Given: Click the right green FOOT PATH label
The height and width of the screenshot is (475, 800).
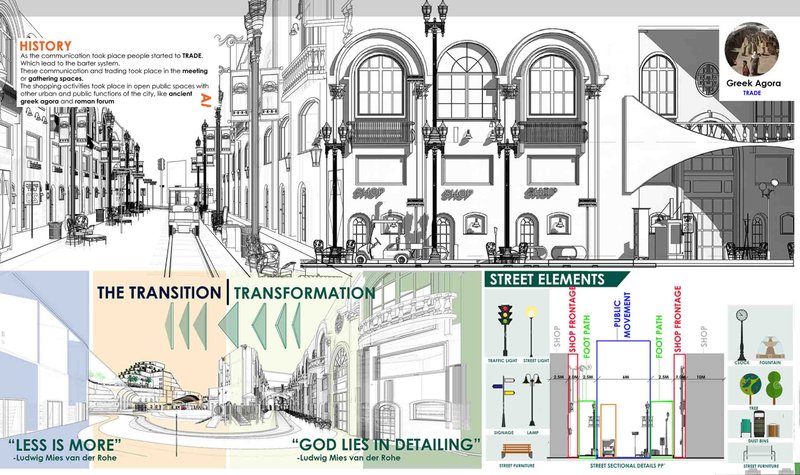Looking at the screenshot, I should pos(659,336).
